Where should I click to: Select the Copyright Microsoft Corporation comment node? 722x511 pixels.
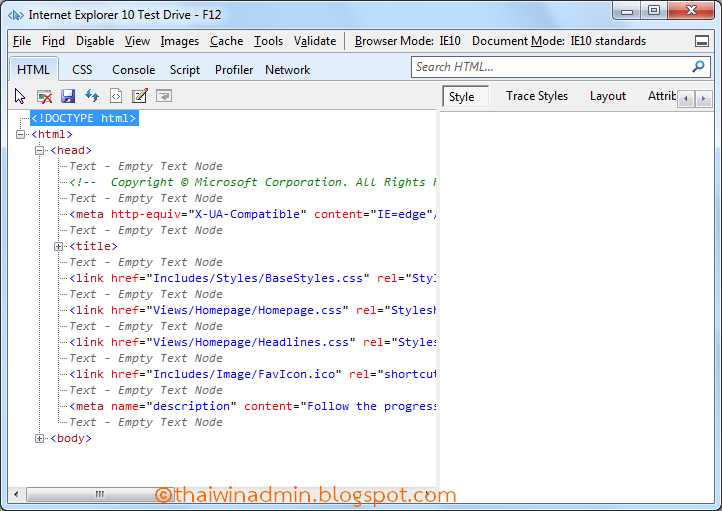pyautogui.click(x=252, y=182)
